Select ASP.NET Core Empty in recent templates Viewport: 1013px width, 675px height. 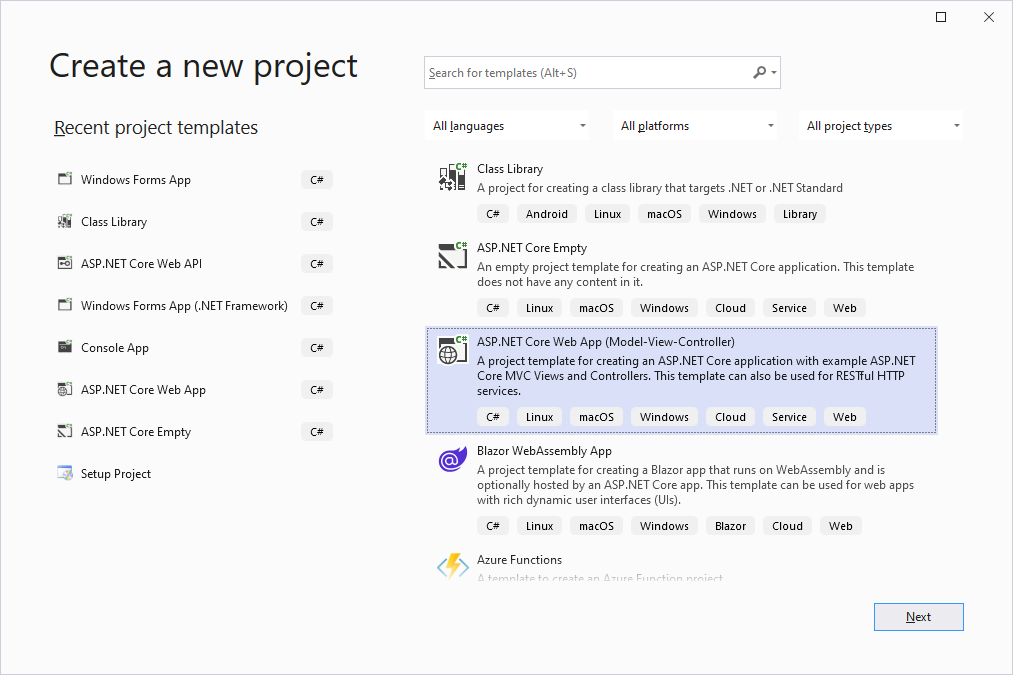pyautogui.click(x=194, y=431)
